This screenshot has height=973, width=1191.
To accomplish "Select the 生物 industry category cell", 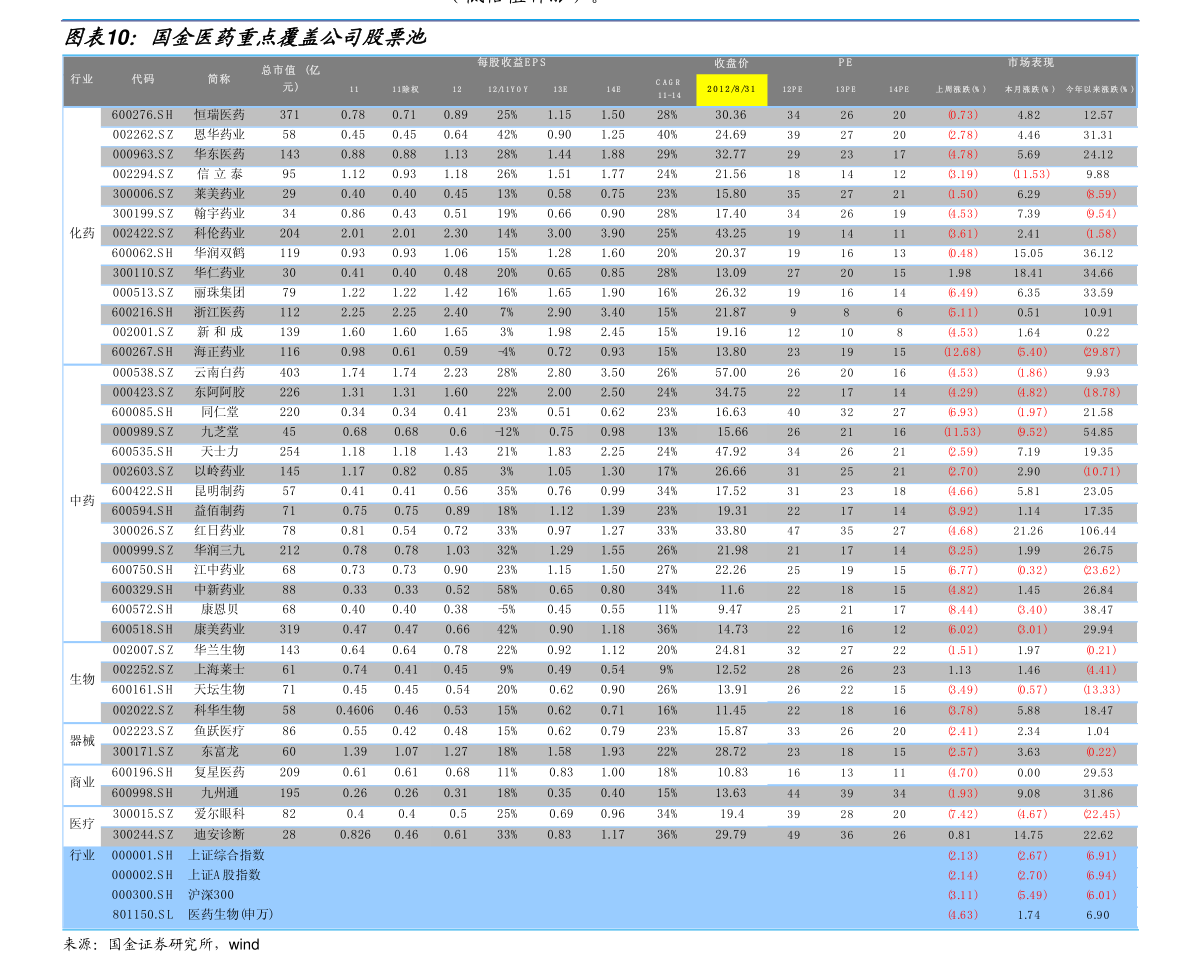I will click(x=82, y=680).
